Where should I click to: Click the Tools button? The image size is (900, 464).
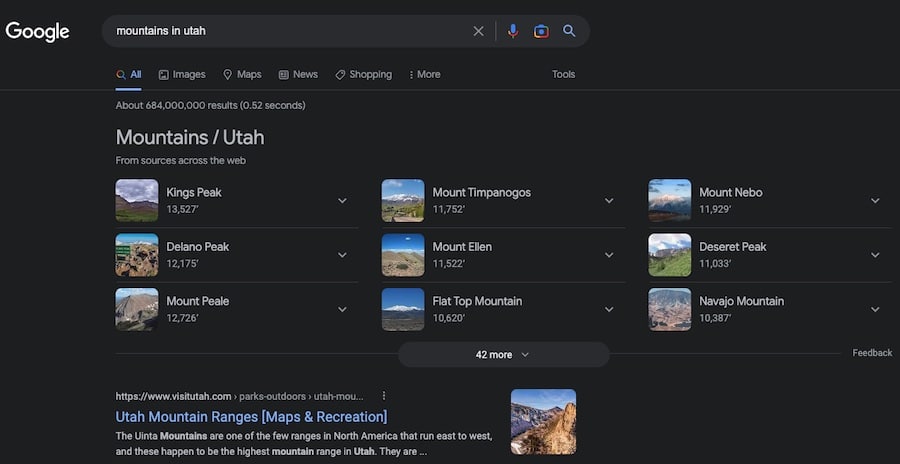563,74
